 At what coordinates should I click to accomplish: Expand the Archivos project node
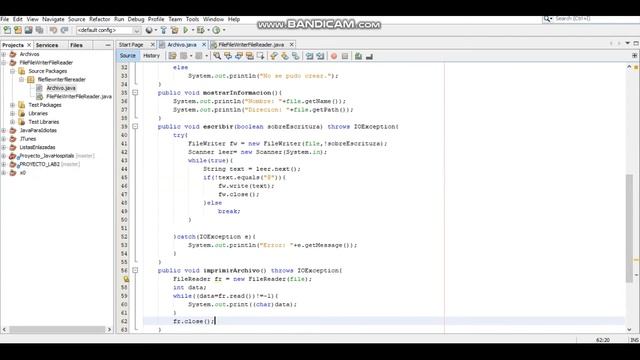click(4, 54)
